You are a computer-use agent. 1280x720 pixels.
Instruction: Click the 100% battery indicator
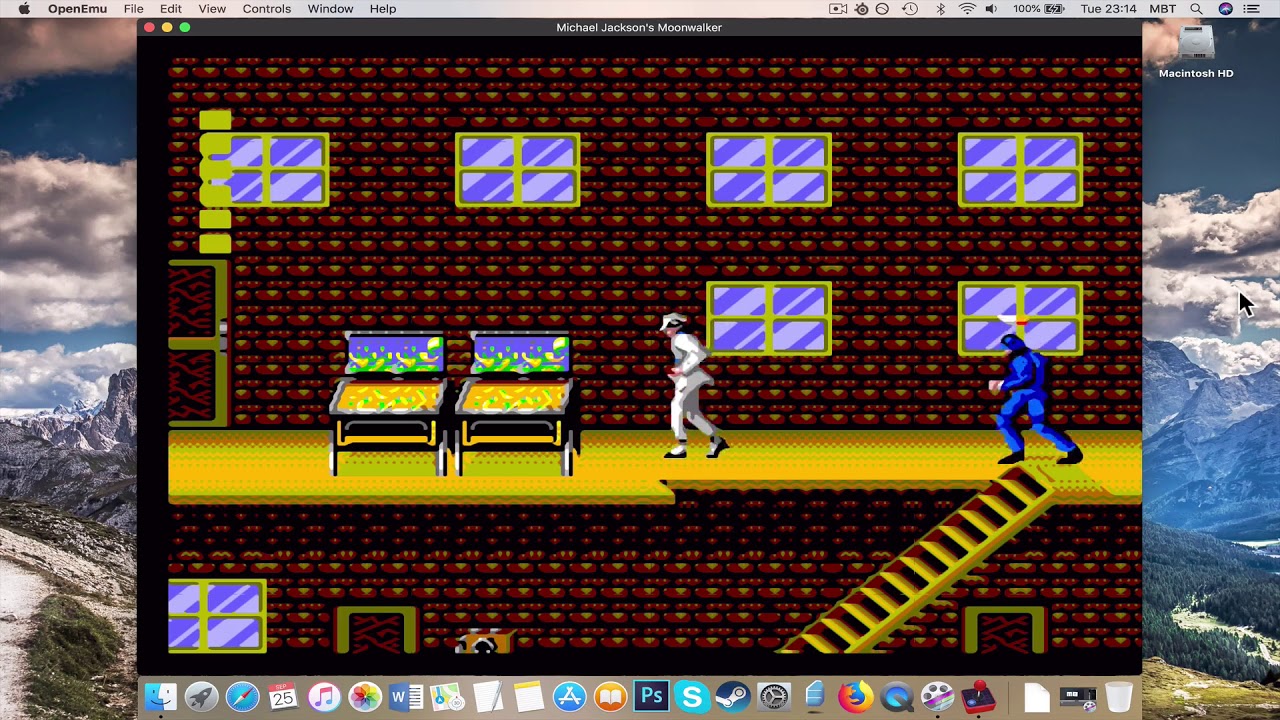(x=1038, y=9)
